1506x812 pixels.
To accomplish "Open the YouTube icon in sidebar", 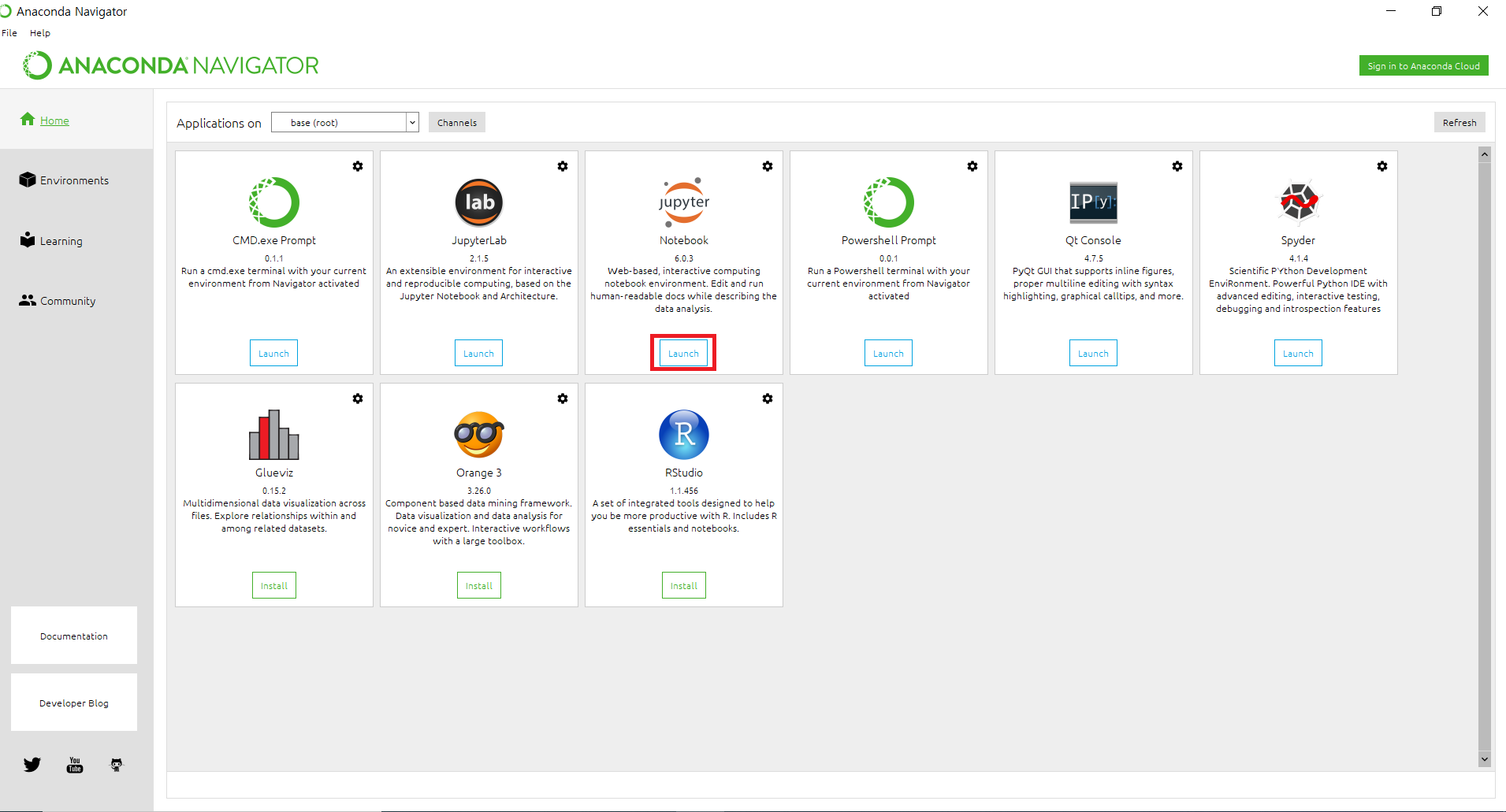I will click(75, 765).
